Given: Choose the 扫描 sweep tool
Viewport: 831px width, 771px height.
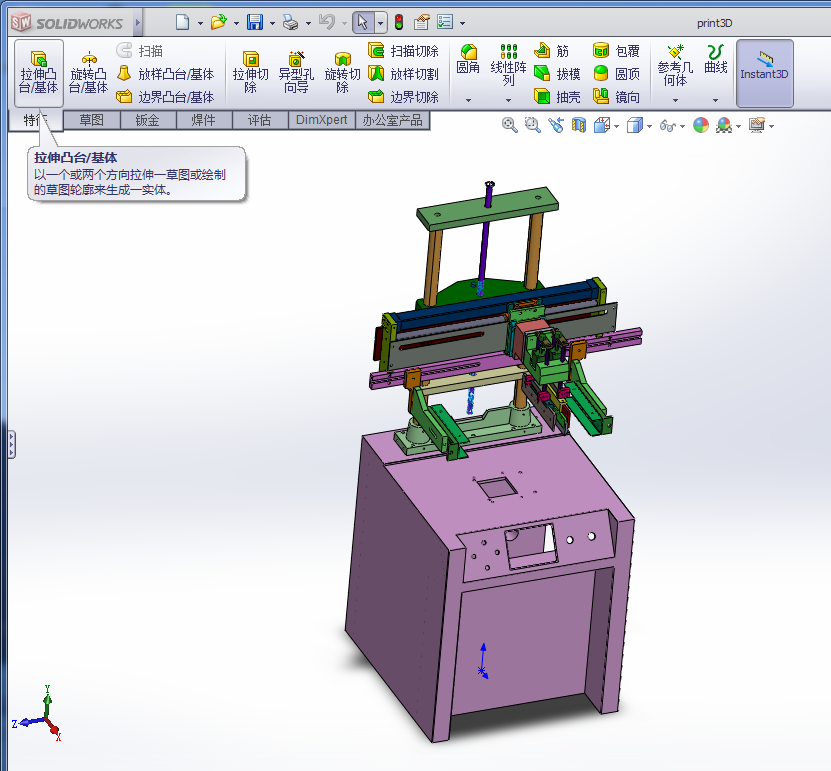Looking at the screenshot, I should point(139,51).
